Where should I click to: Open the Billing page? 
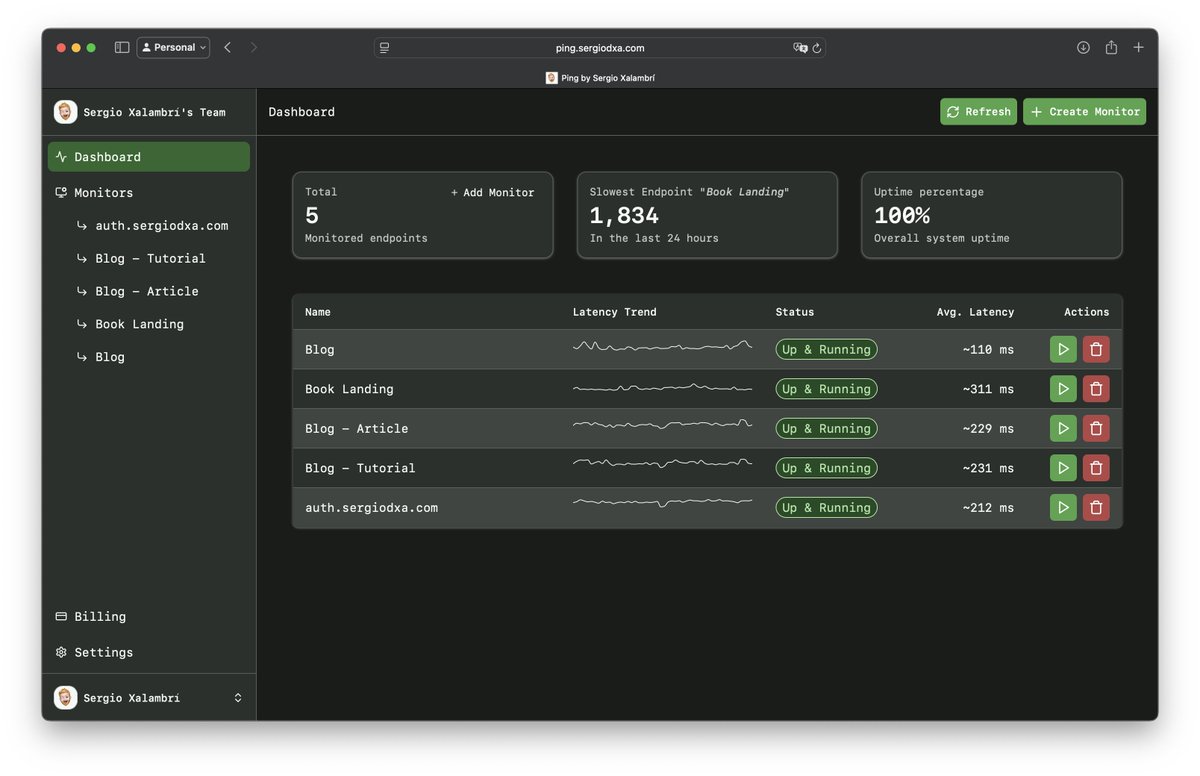click(149, 617)
